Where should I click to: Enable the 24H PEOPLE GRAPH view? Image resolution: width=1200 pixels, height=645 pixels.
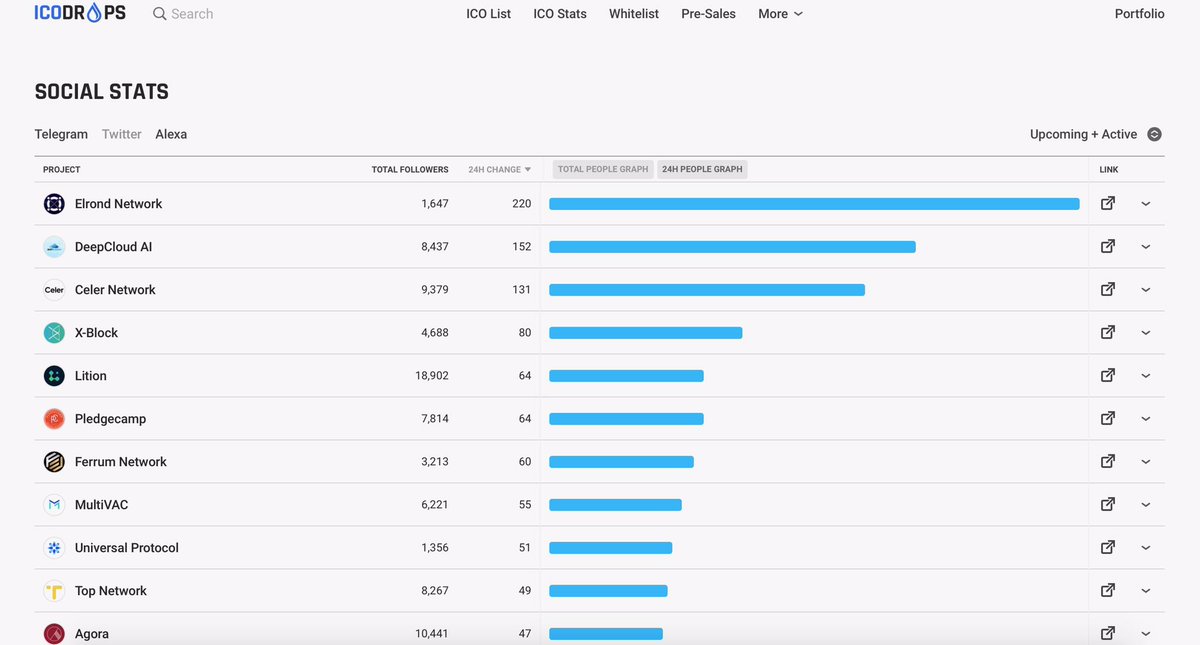pos(701,169)
